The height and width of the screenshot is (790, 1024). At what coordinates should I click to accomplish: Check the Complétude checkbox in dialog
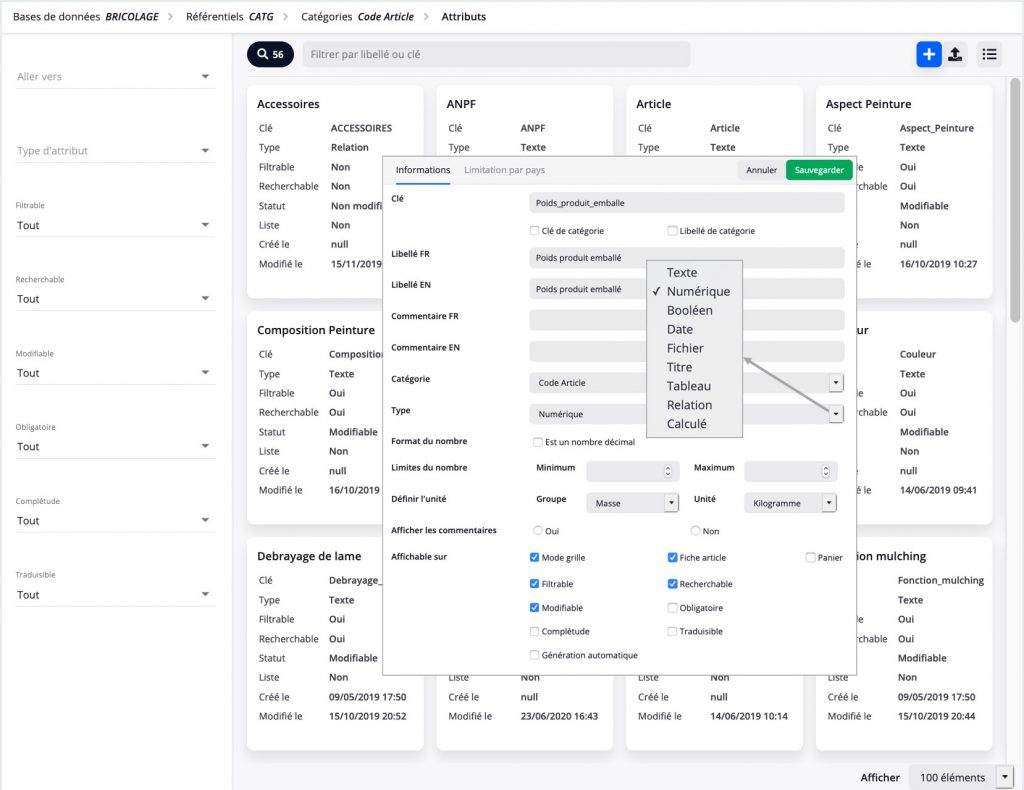(534, 631)
